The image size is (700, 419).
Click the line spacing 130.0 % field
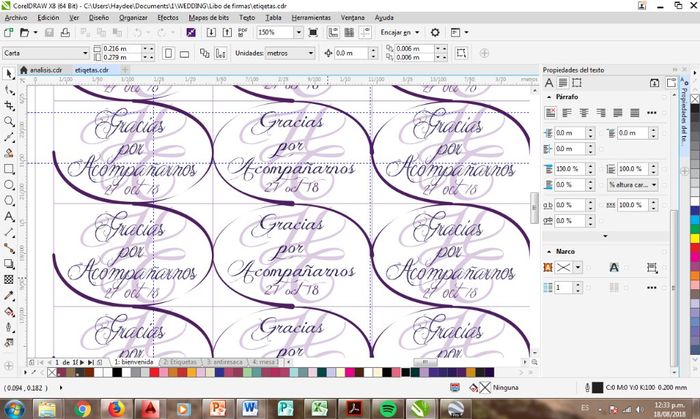[x=569, y=169]
